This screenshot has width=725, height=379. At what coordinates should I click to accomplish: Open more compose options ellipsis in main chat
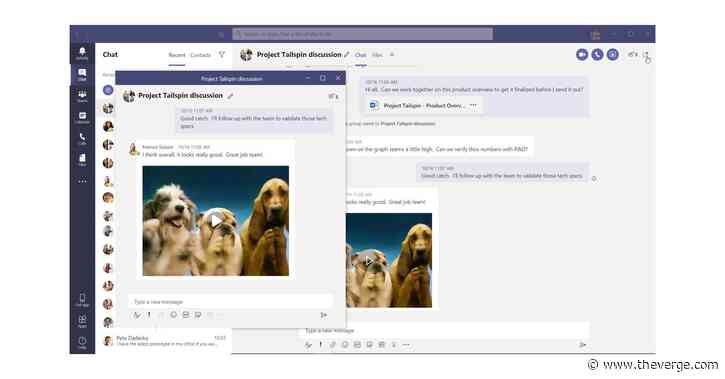[406, 345]
